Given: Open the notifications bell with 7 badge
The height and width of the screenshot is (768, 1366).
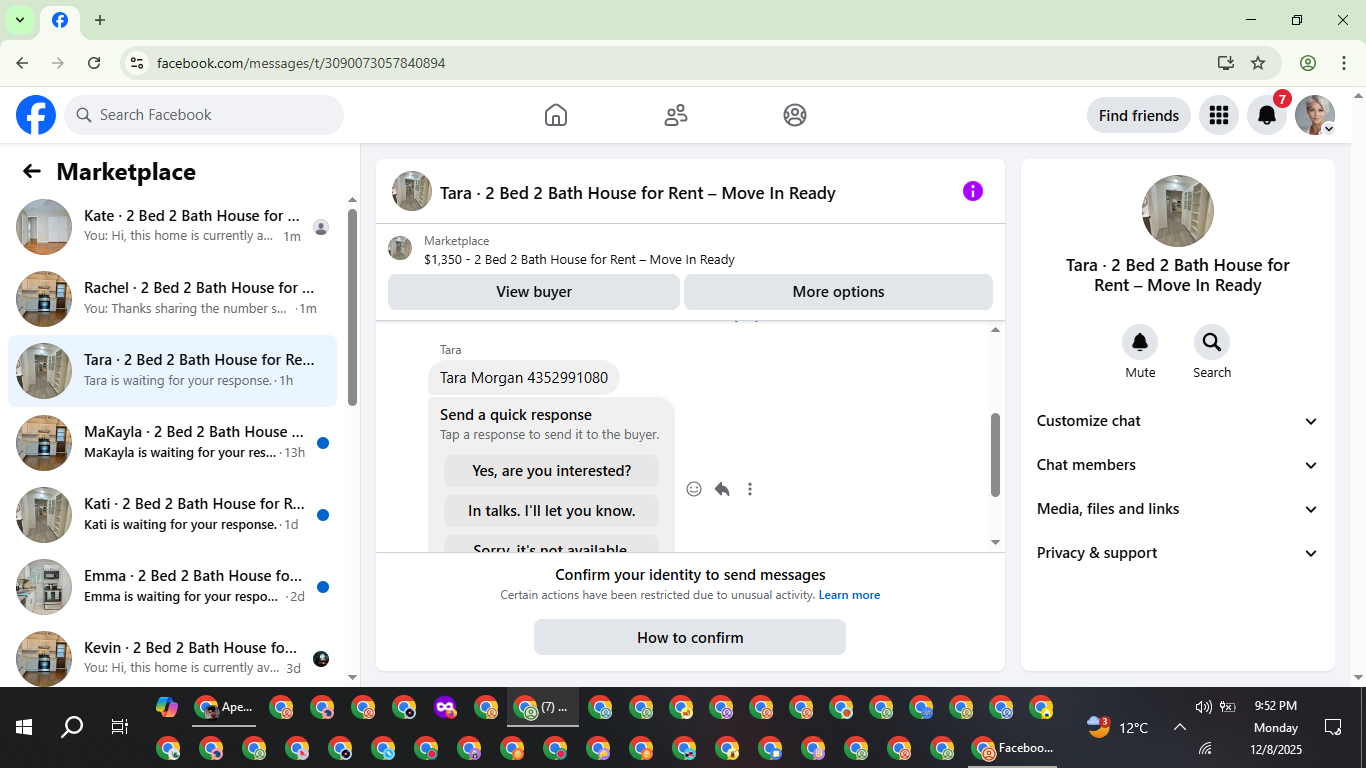Looking at the screenshot, I should [1267, 115].
